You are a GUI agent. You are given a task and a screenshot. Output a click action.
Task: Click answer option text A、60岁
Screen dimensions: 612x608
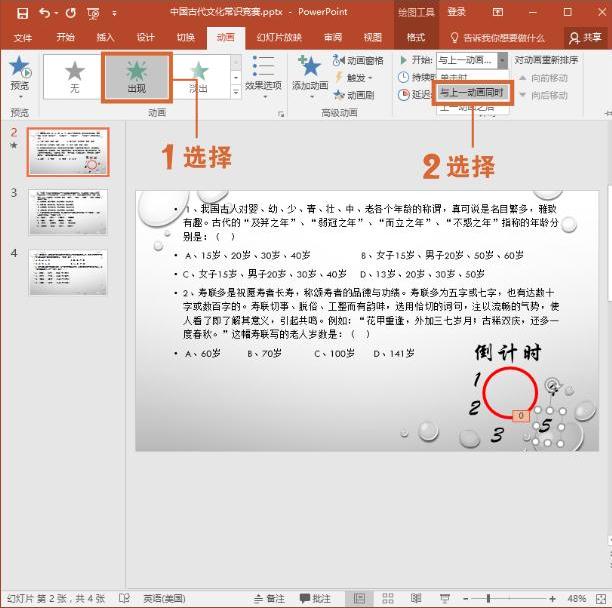click(202, 354)
